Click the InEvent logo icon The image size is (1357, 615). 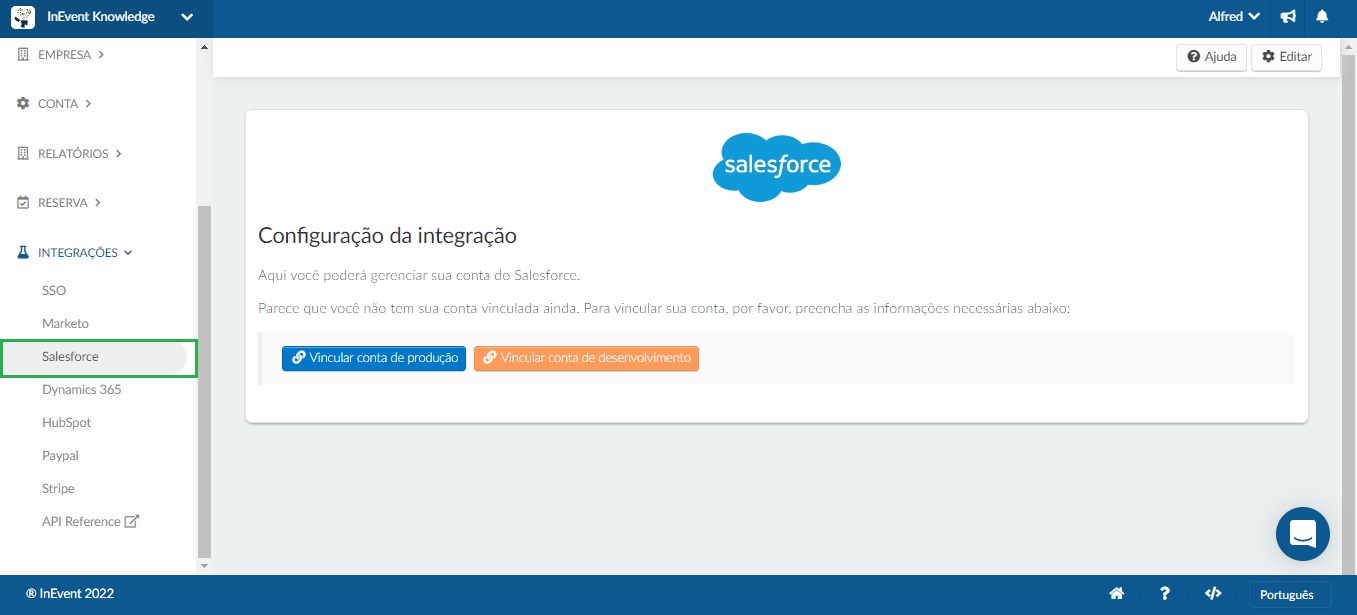pos(22,17)
